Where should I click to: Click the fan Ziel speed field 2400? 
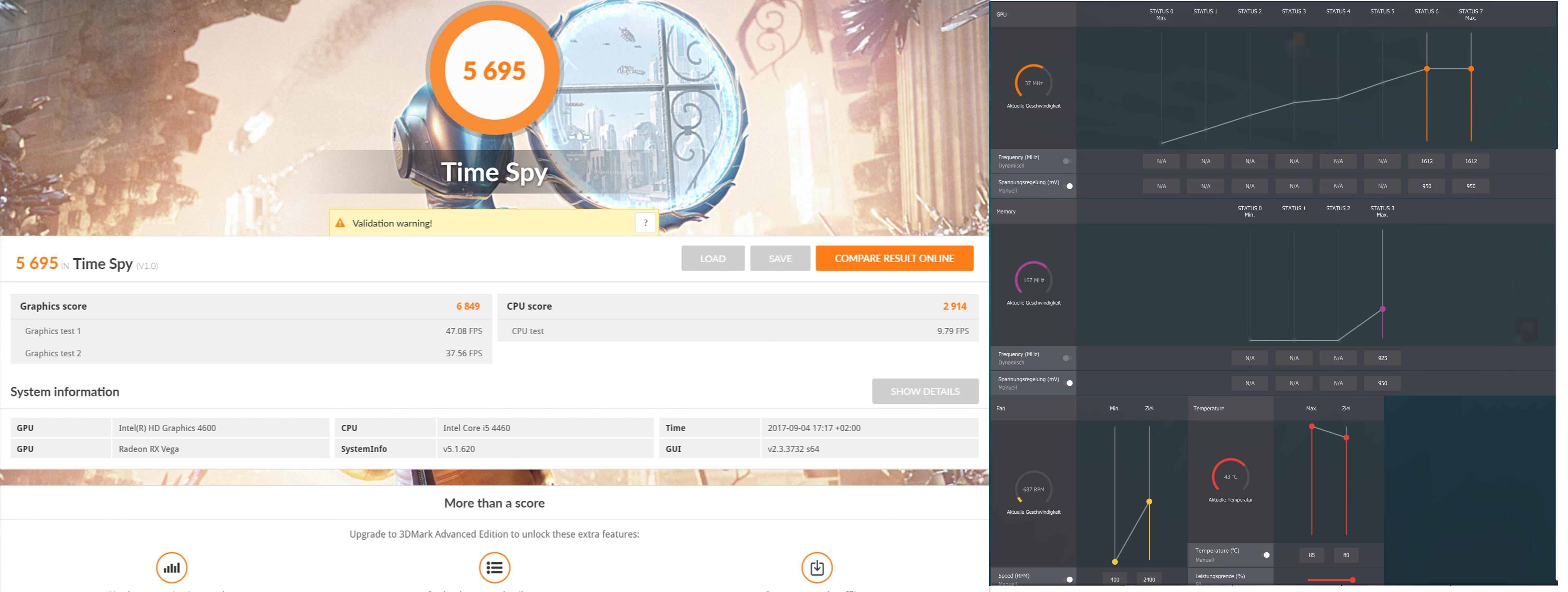click(1149, 579)
